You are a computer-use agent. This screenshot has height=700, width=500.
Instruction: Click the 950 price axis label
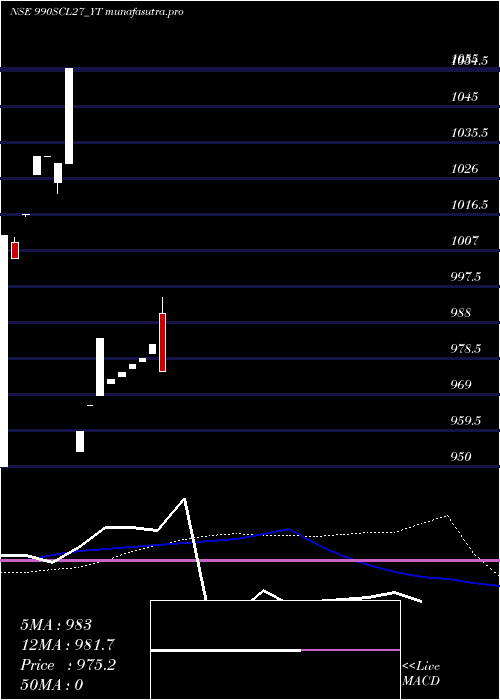point(461,457)
